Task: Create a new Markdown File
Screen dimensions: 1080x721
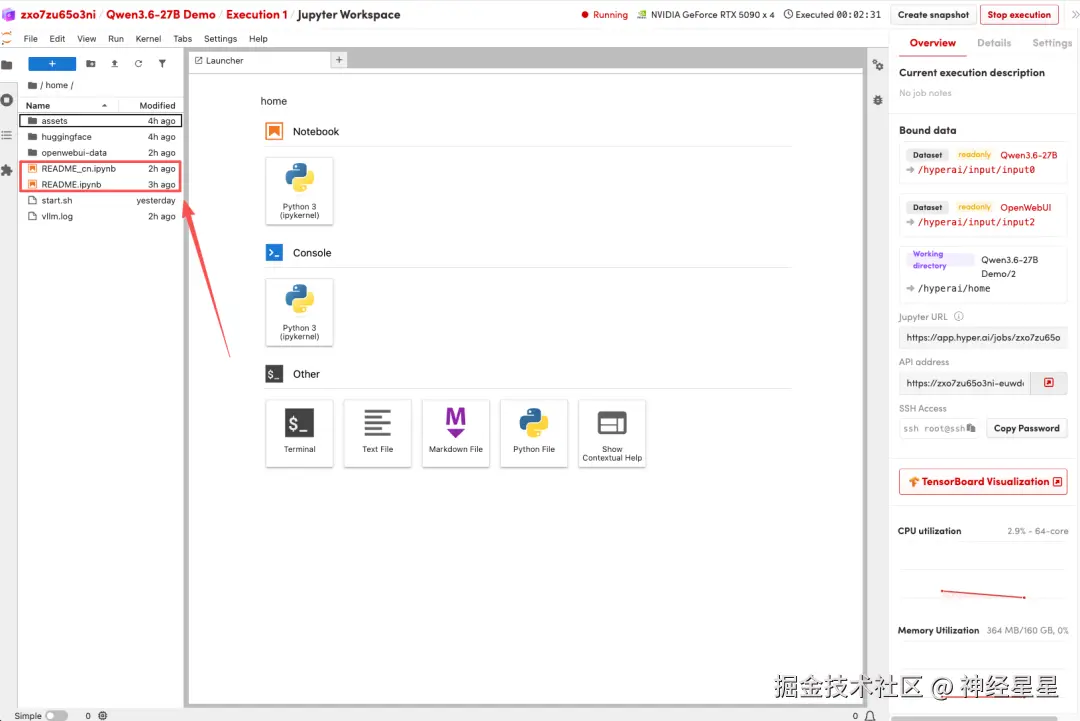Action: pyautogui.click(x=456, y=433)
